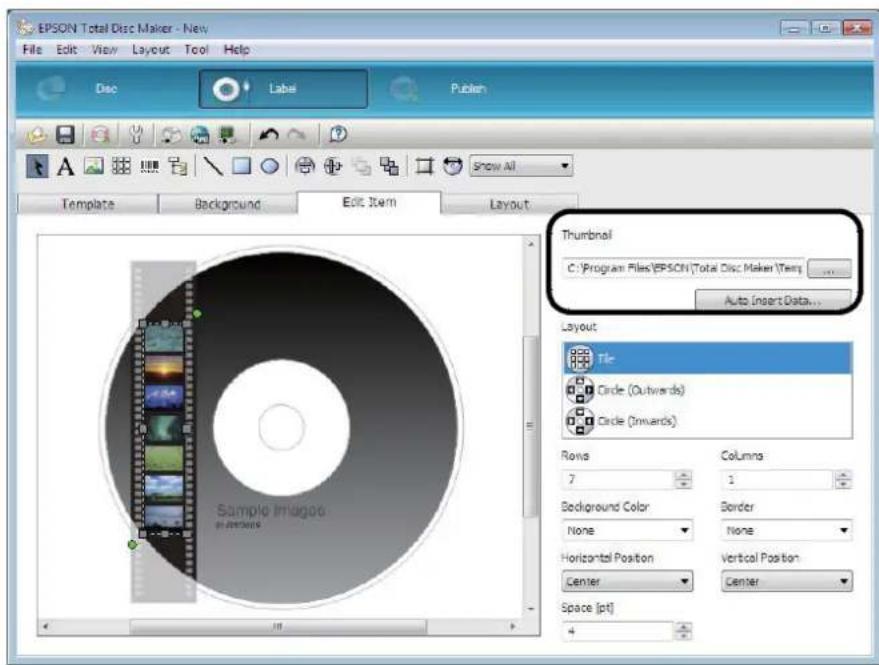
Task: Select the Circle (Inwards) layout option
Action: (707, 421)
